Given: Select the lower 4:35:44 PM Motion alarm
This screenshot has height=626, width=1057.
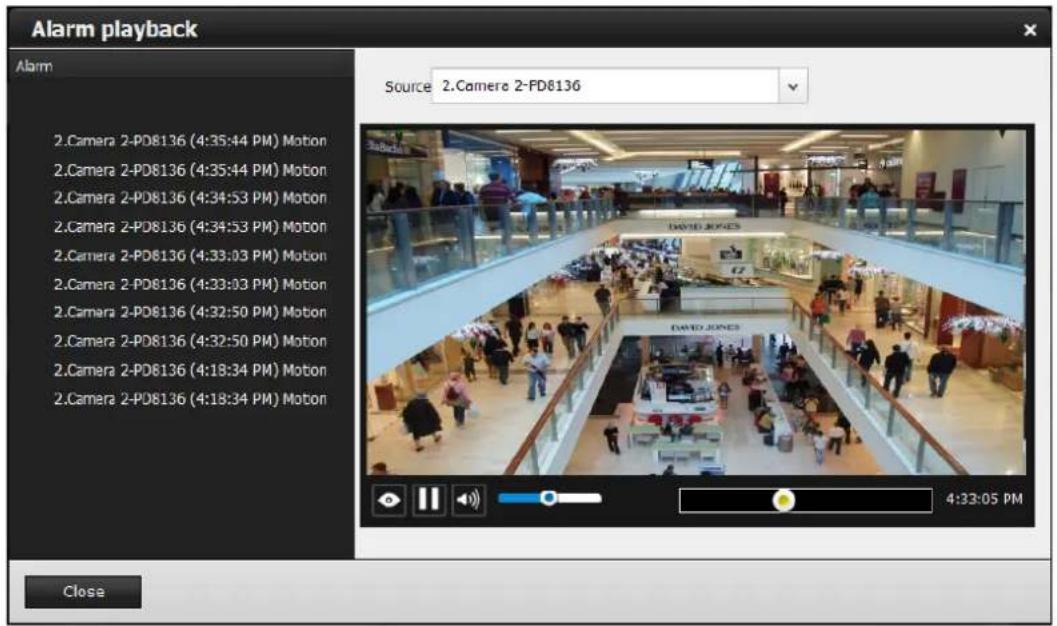Looking at the screenshot, I should tap(190, 170).
